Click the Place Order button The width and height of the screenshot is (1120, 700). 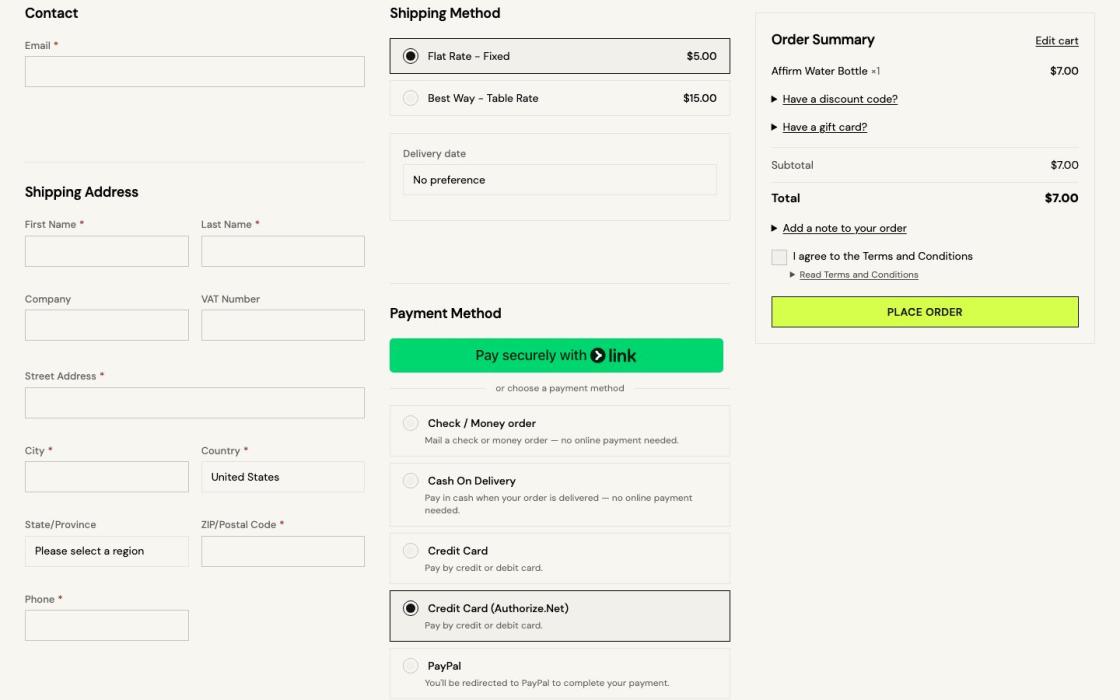pos(925,312)
